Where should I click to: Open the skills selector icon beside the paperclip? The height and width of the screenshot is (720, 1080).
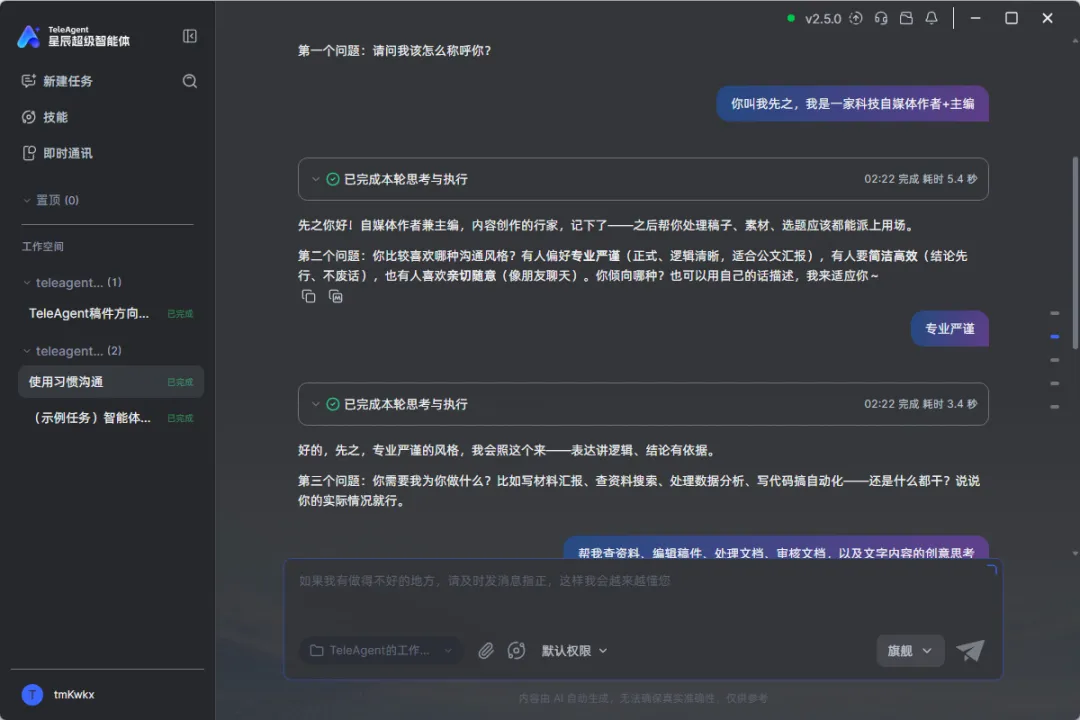coord(516,650)
